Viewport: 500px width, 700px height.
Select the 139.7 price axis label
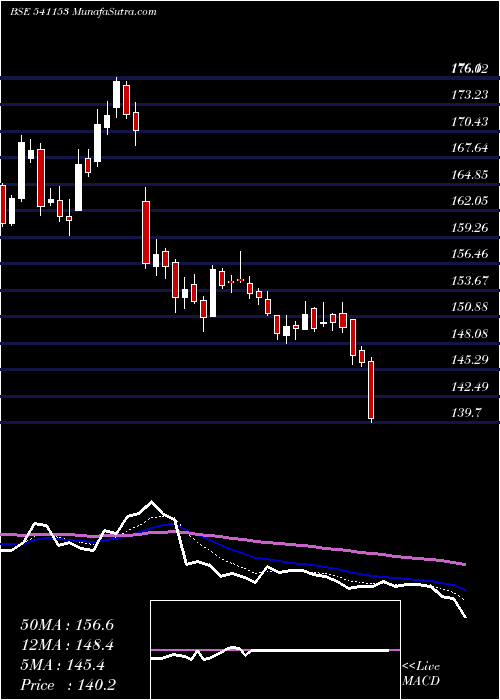click(467, 413)
